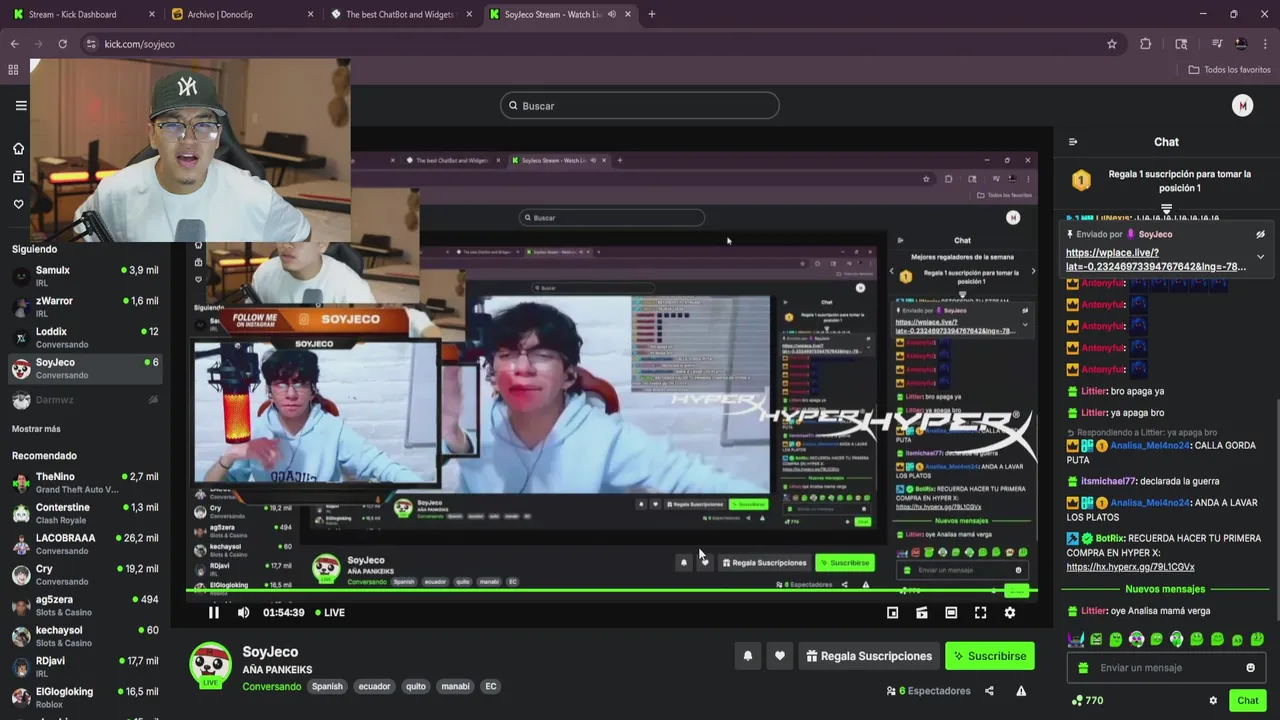Open the Conversando category link
Image resolution: width=1280 pixels, height=720 pixels.
tap(271, 687)
